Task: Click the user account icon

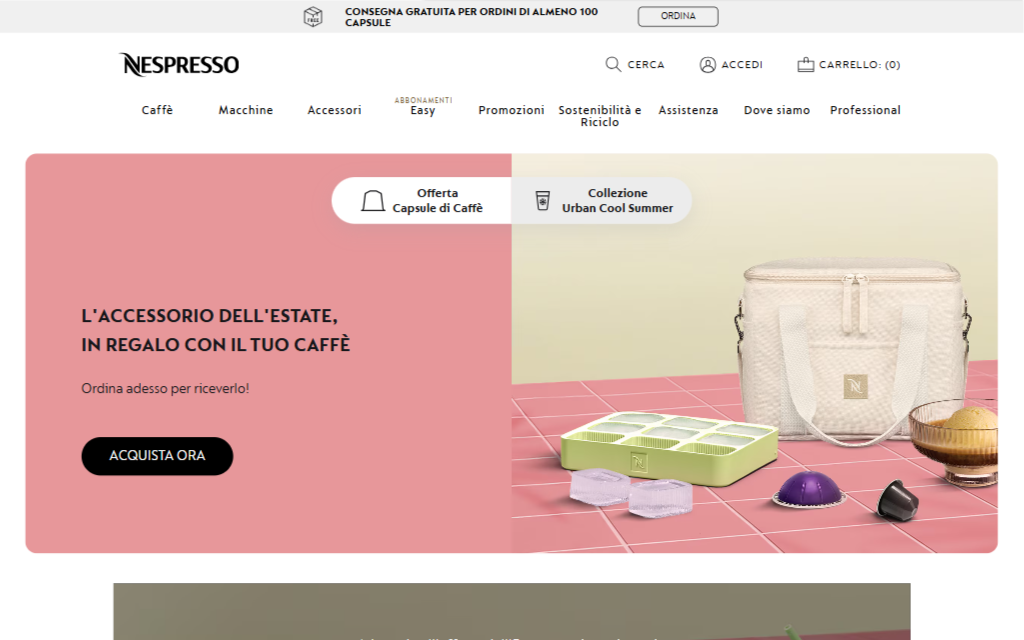Action: tap(707, 65)
